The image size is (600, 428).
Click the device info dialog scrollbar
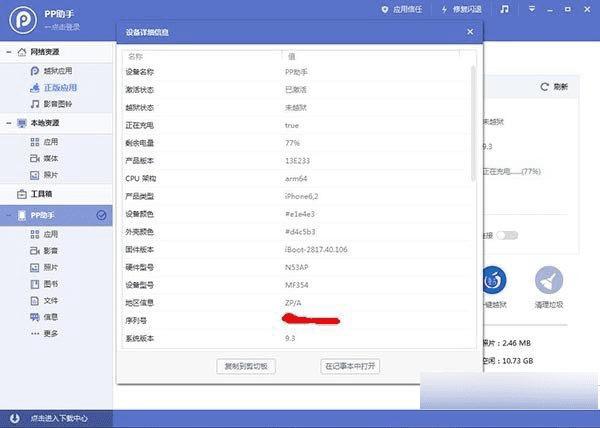tap(473, 122)
